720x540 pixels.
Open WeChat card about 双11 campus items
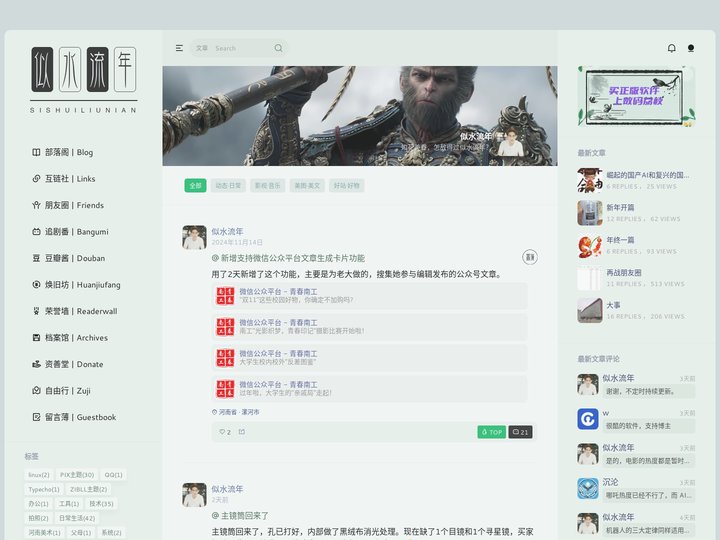pos(369,296)
